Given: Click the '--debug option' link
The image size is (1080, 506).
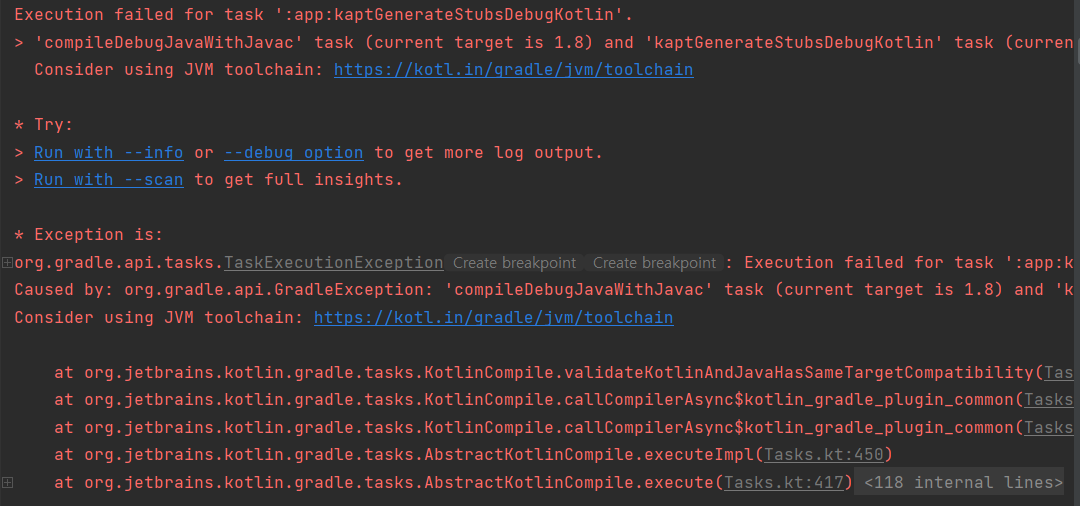Looking at the screenshot, I should tap(293, 152).
